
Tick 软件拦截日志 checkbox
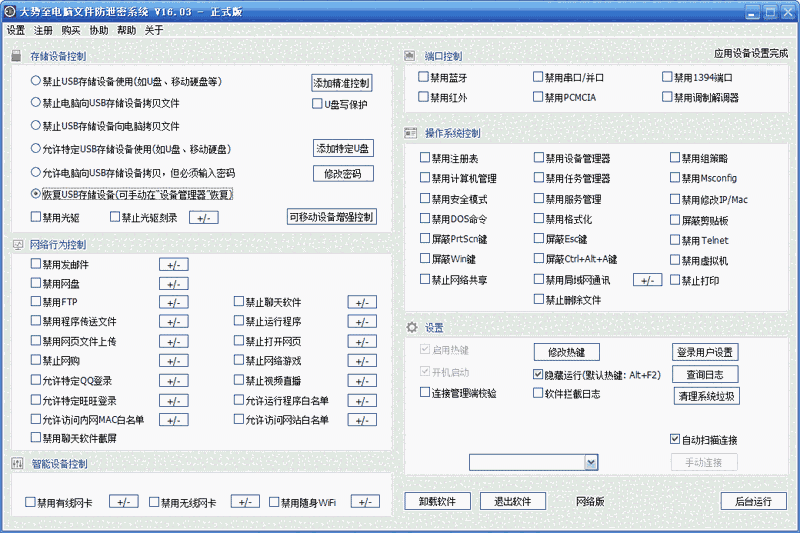538,393
